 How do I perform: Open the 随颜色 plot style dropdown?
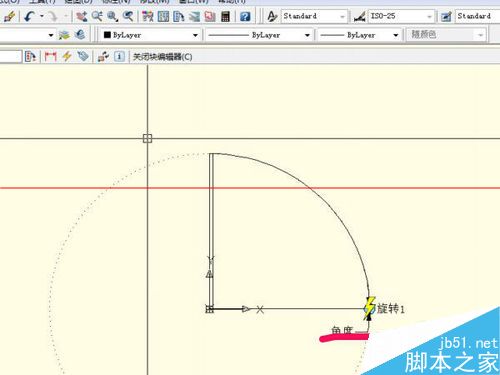[x=446, y=35]
